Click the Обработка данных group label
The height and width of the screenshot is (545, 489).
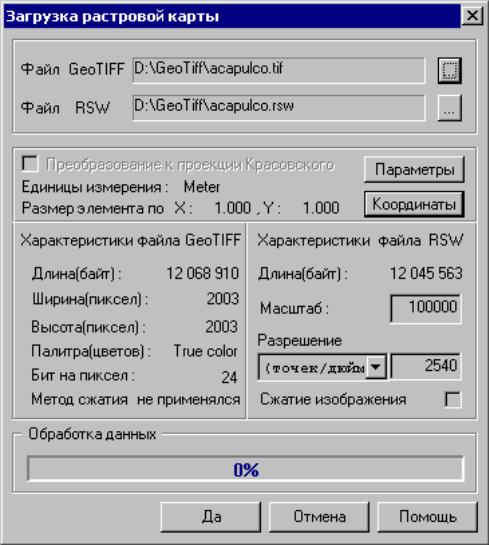tap(92, 434)
